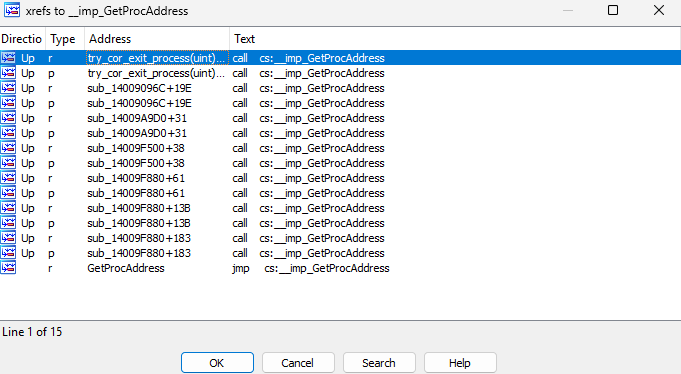Click the Cancel button
Image resolution: width=681 pixels, height=374 pixels.
point(298,363)
